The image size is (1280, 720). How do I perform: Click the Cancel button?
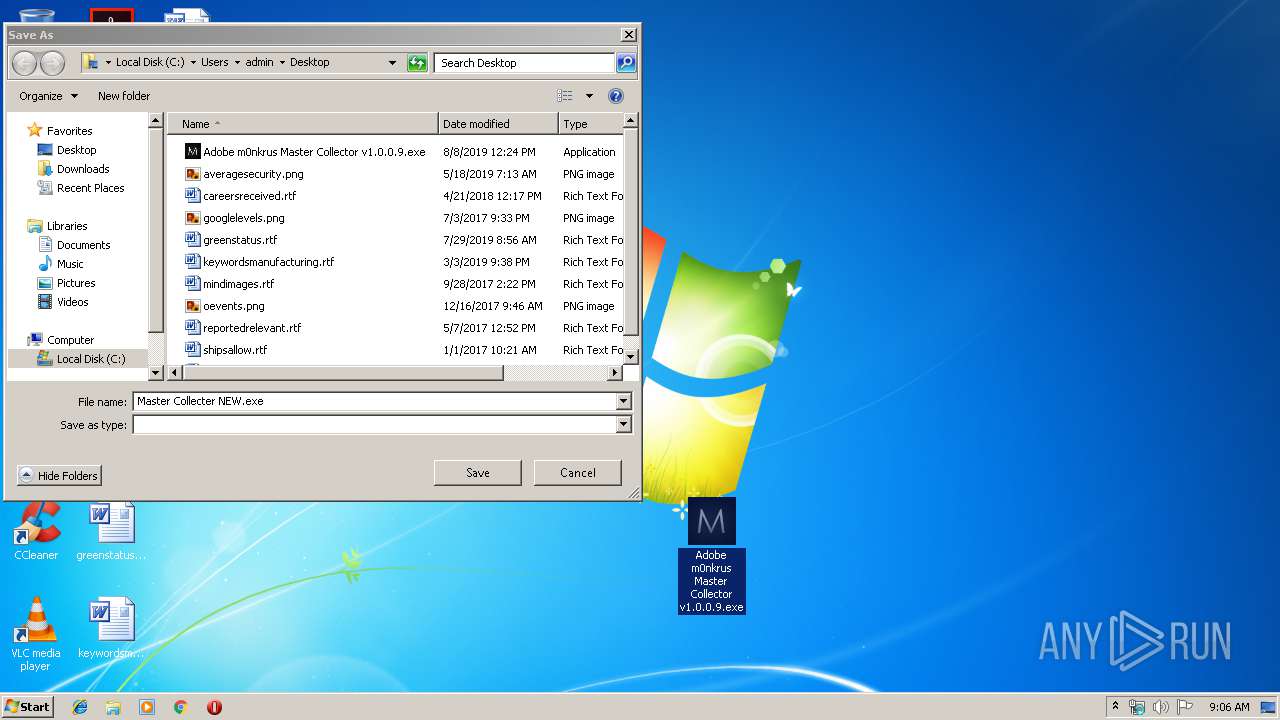578,473
